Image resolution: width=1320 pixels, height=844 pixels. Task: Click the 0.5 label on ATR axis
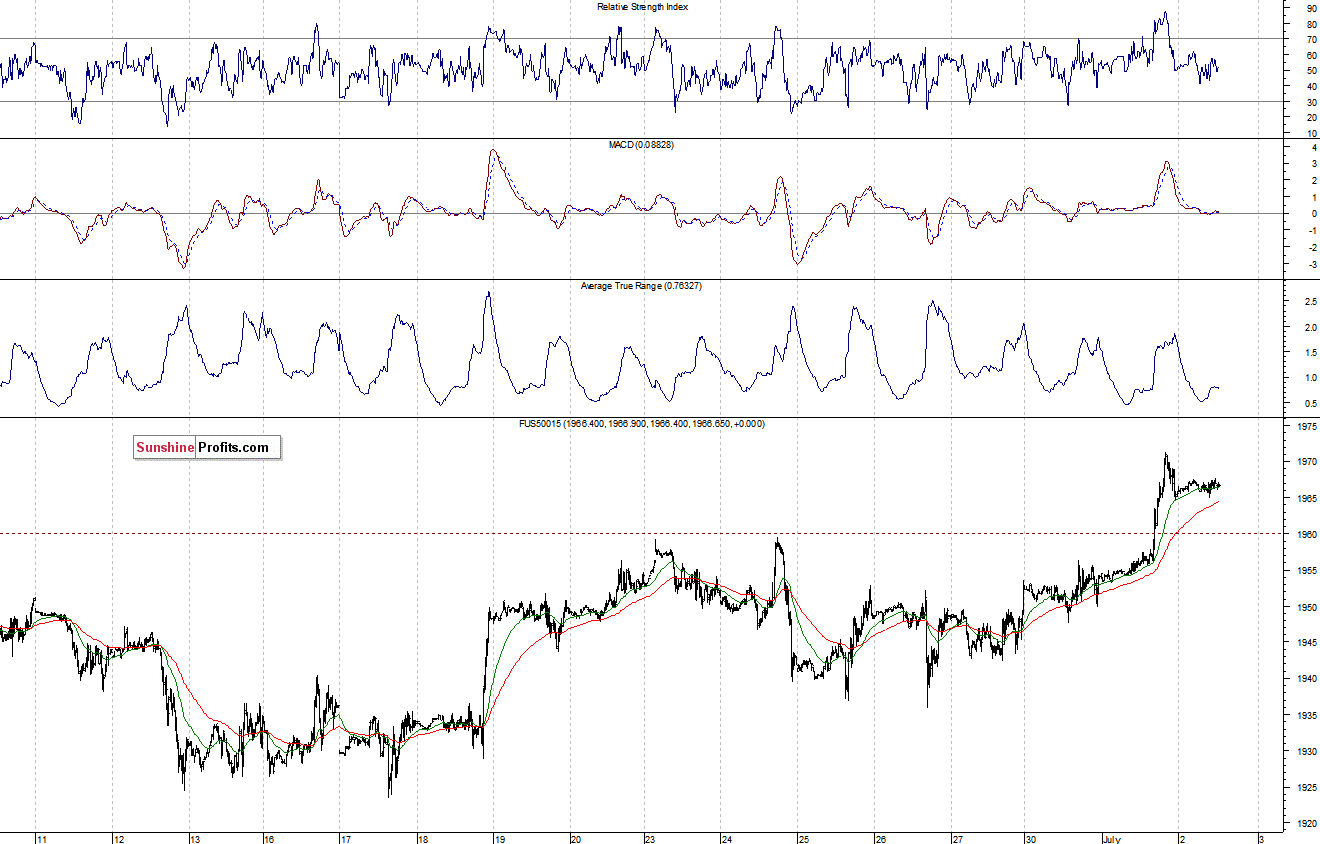pos(1310,404)
